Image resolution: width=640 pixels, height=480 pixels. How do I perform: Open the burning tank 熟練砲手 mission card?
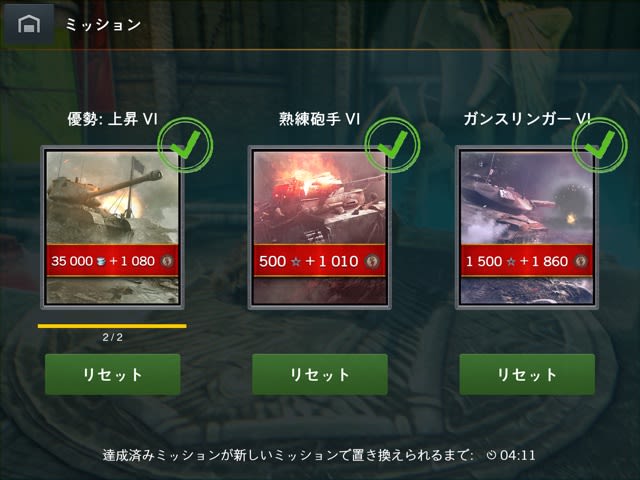pos(320,227)
